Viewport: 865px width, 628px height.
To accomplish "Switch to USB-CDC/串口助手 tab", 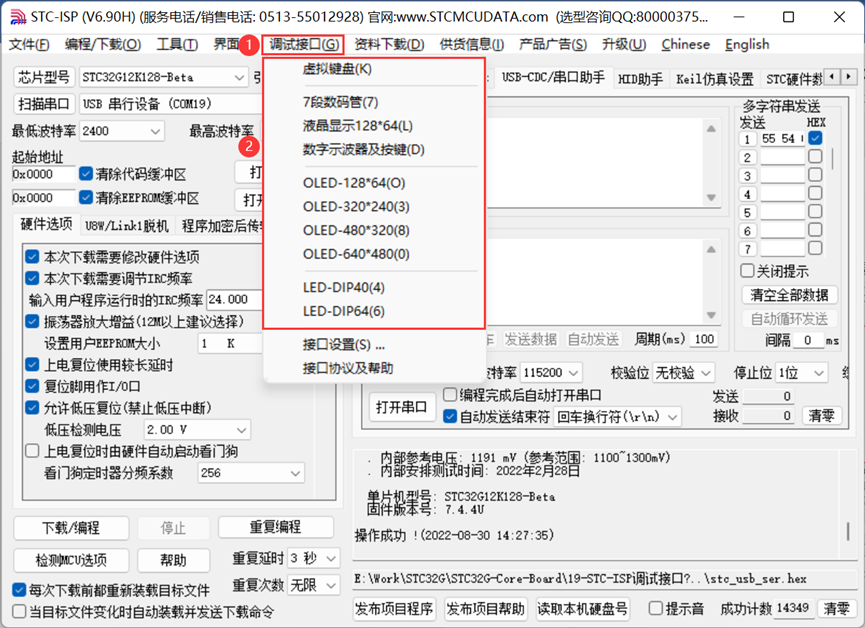I will [x=553, y=77].
